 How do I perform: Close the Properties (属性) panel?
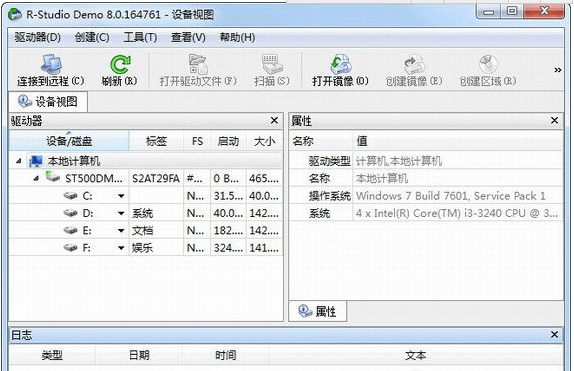[554, 120]
